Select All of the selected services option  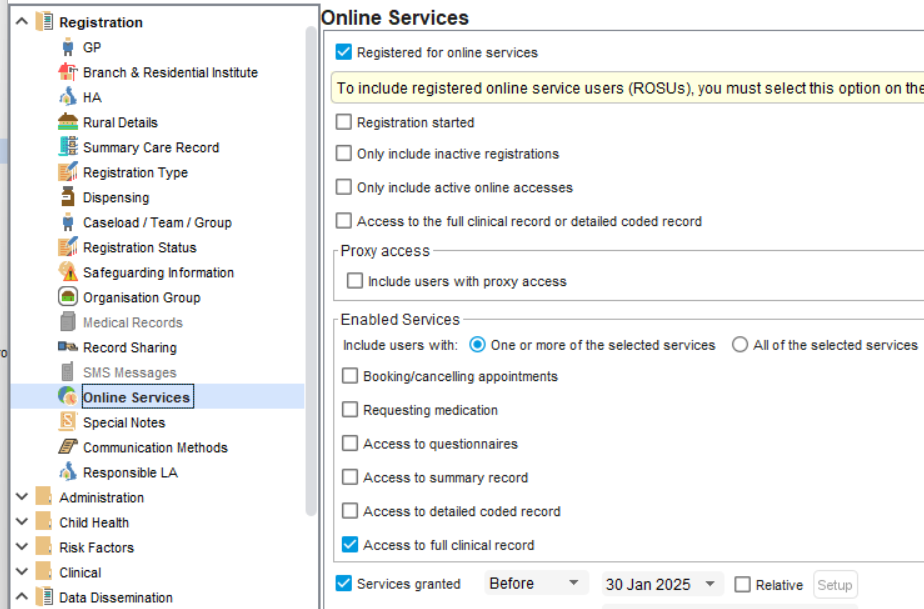pyautogui.click(x=740, y=345)
